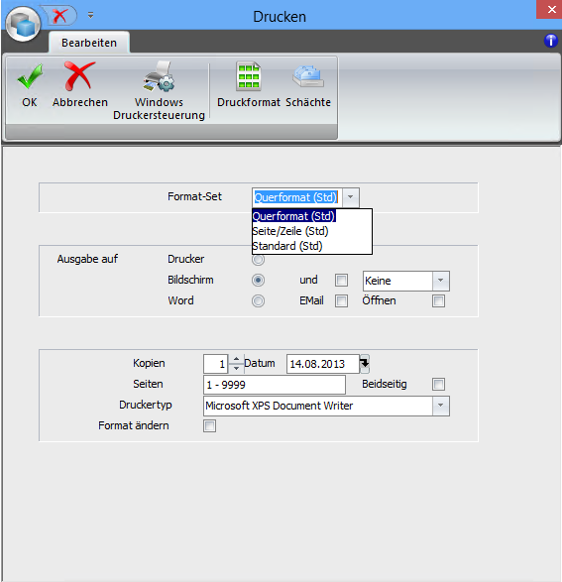Open the Druckformat grid icon
The height and width of the screenshot is (582, 562).
tap(249, 76)
